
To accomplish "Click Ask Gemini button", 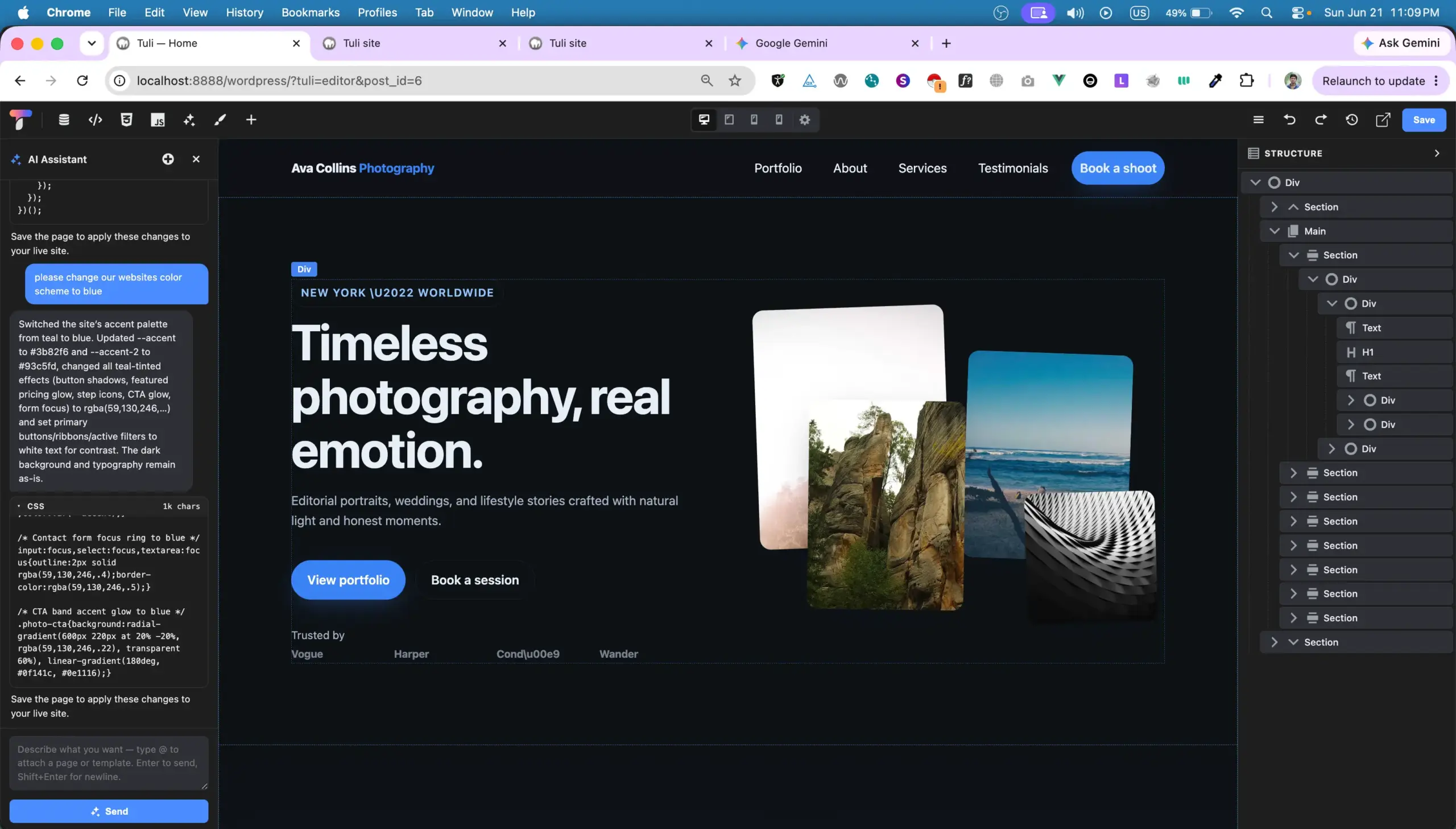I will 1401,43.
